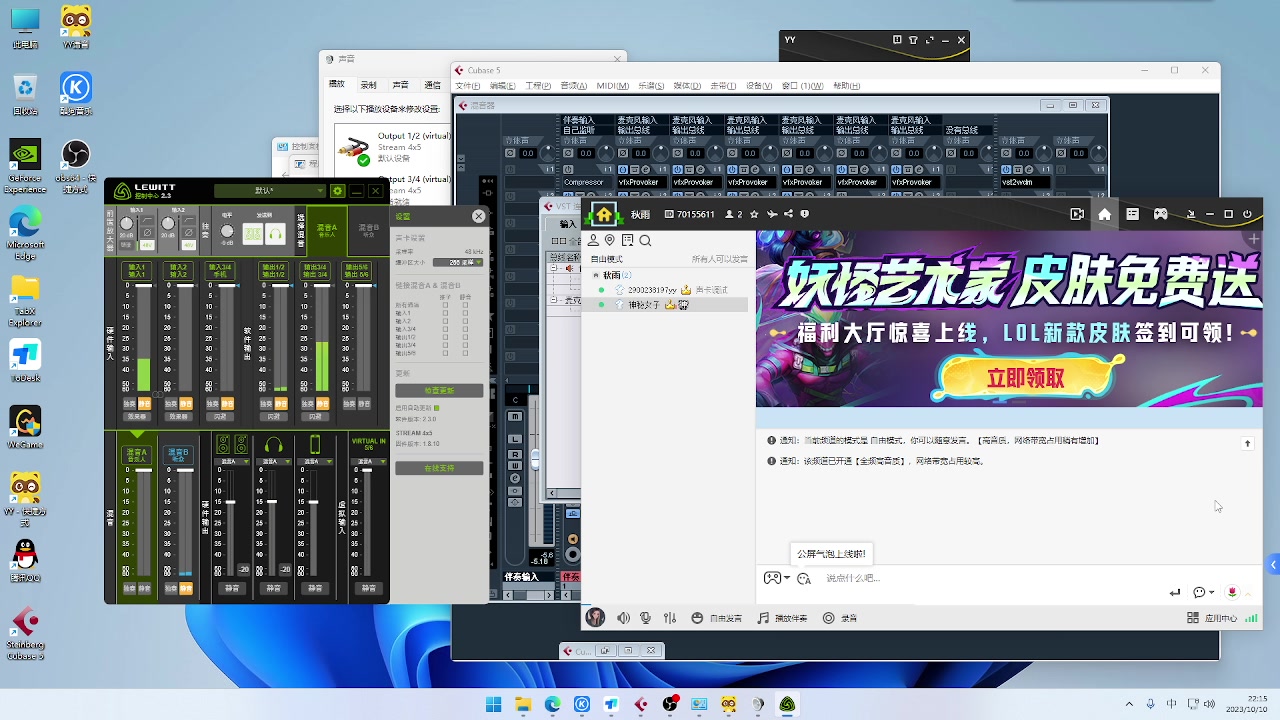Toggle mute on Mix B channel
The image size is (1280, 720).
[x=186, y=588]
